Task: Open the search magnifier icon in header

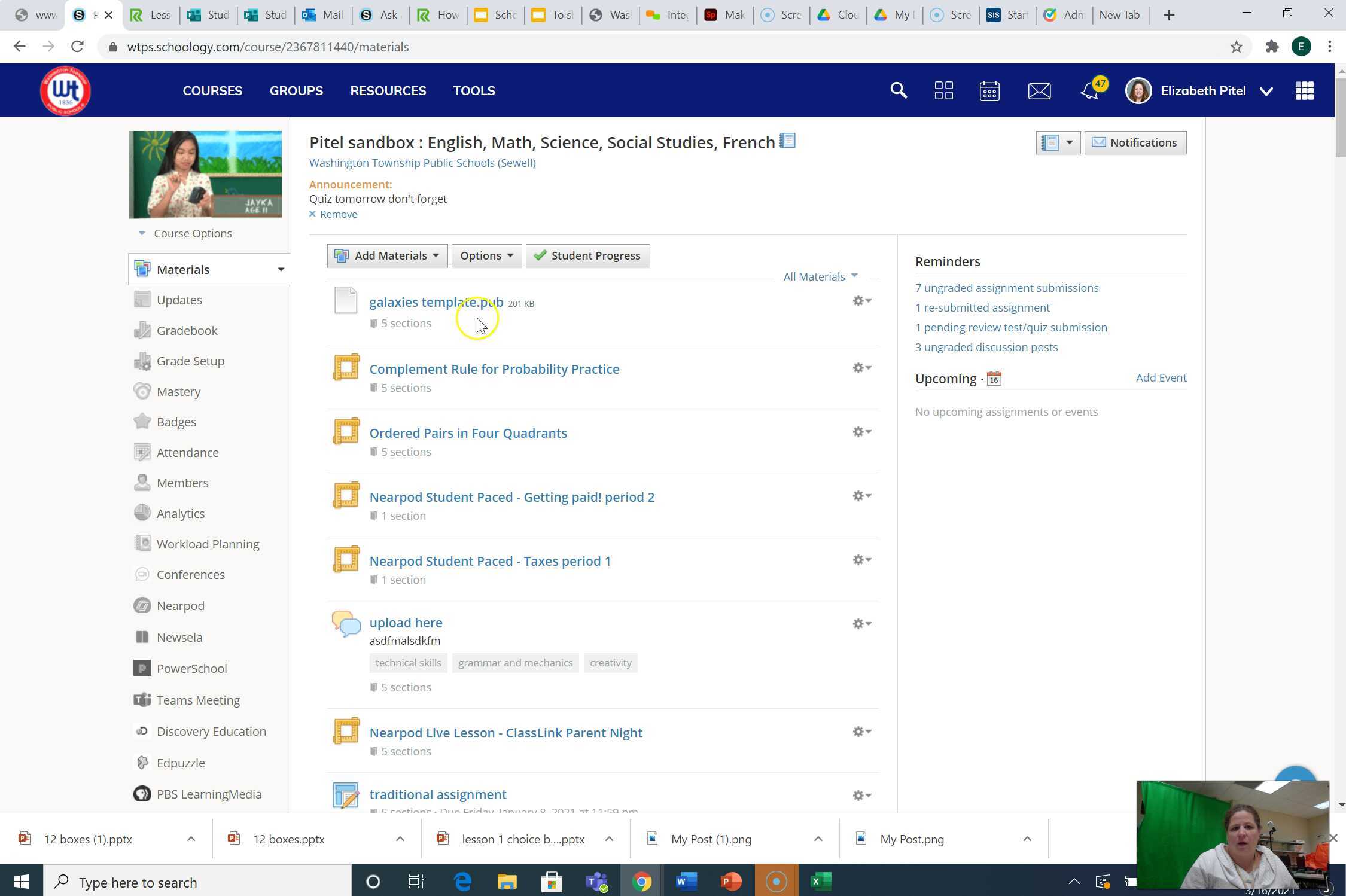Action: click(x=899, y=91)
